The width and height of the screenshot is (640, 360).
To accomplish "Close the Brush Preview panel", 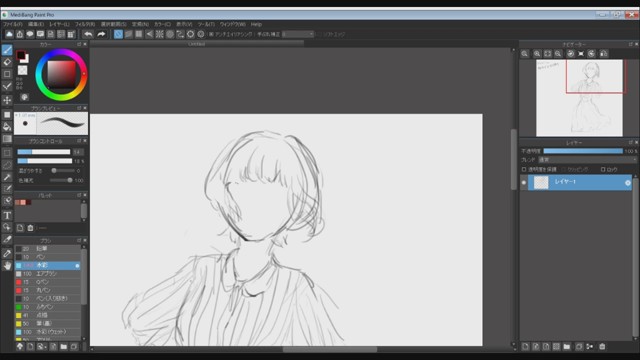I will [85, 108].
